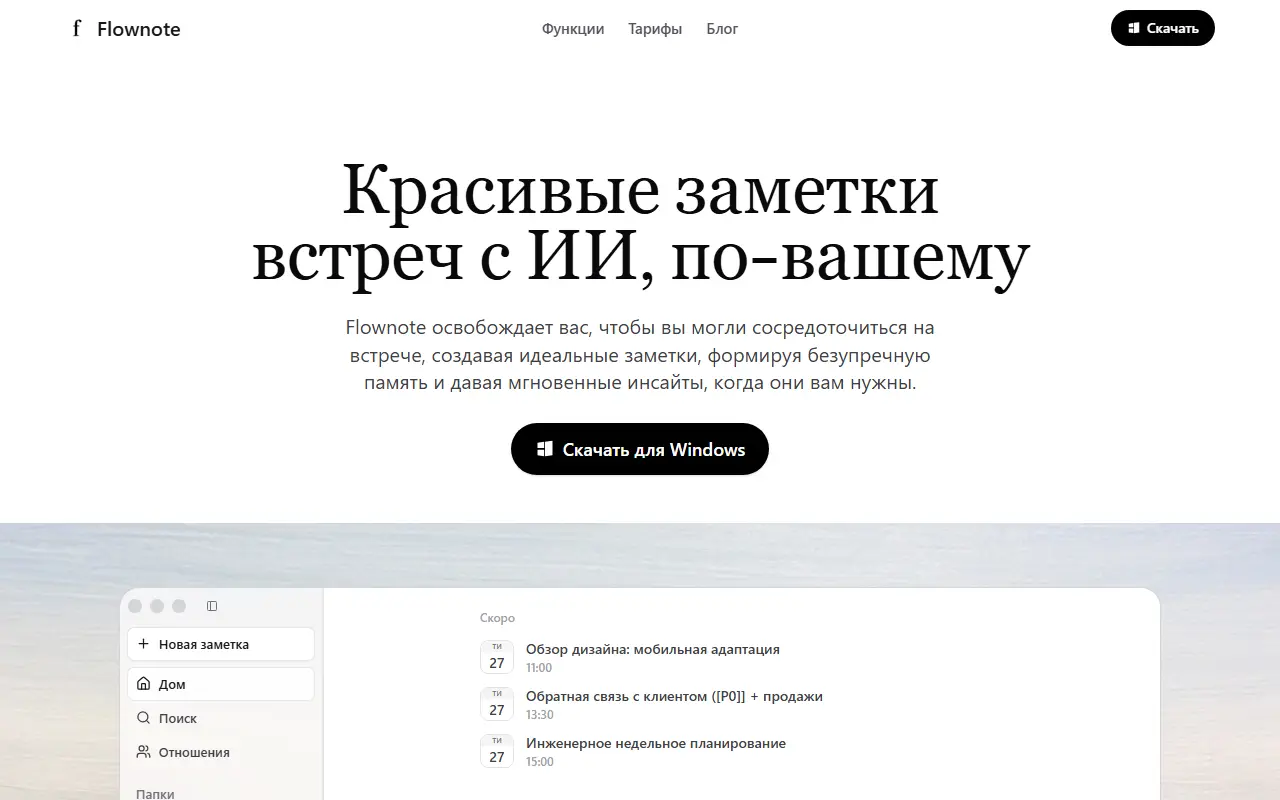Open the Обратная связь с клиентом meeting
The image size is (1280, 800).
tap(674, 696)
